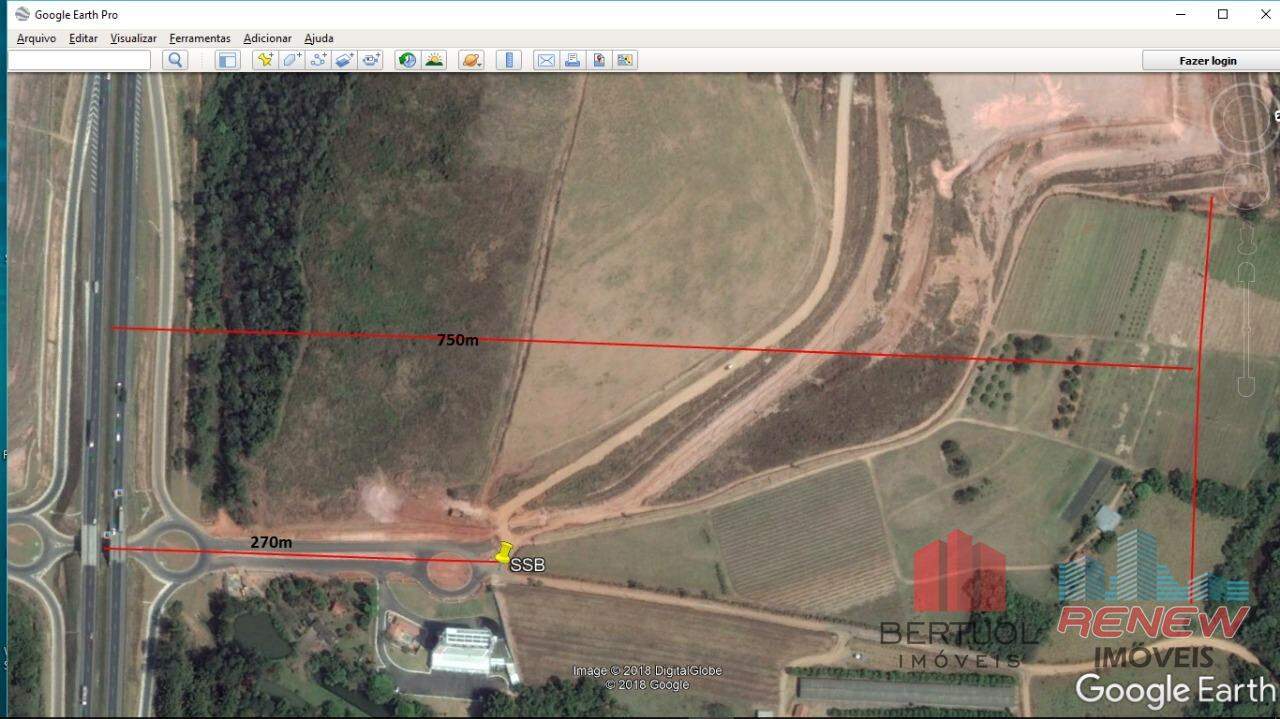
Task: Click the yellow SSB placemark pin
Action: 504,552
